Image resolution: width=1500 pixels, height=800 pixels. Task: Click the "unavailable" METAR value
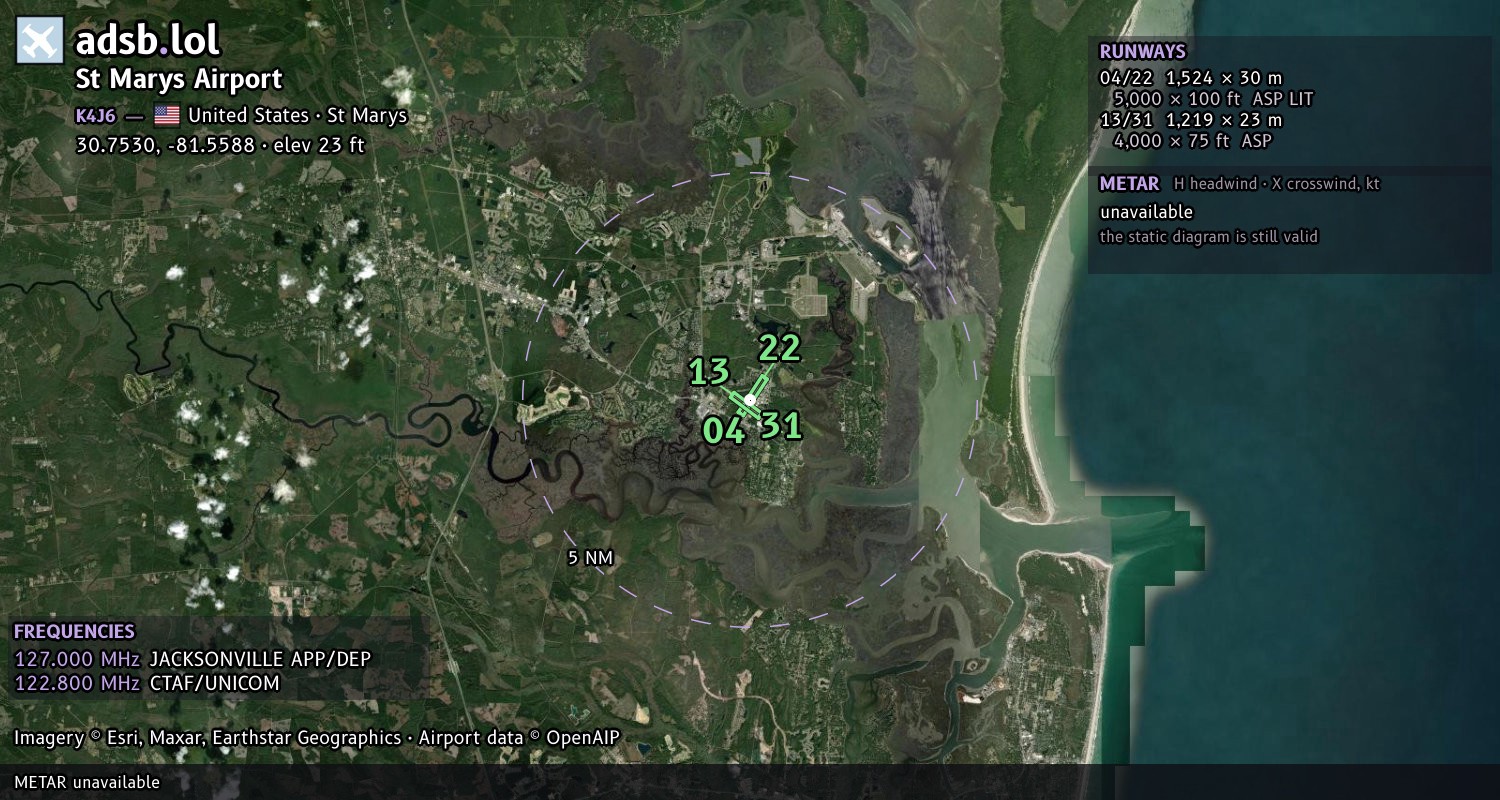[x=1146, y=212]
